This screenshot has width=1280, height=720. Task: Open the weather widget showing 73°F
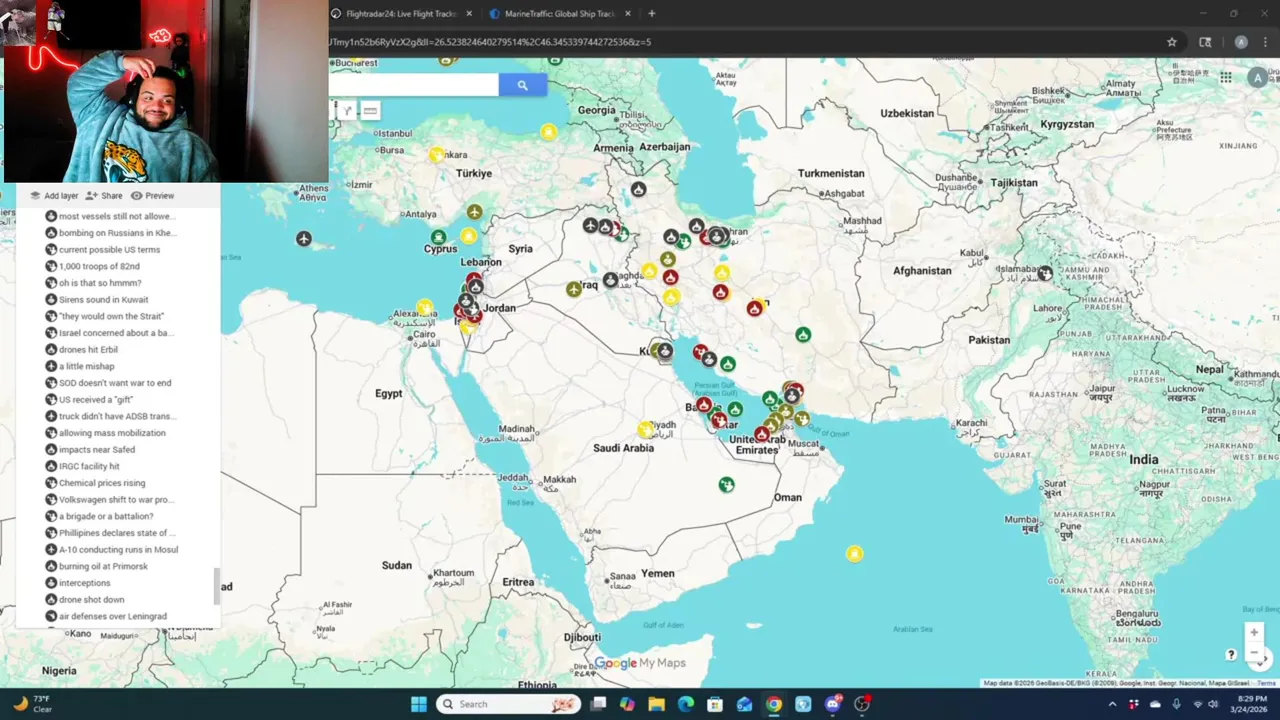tap(32, 704)
